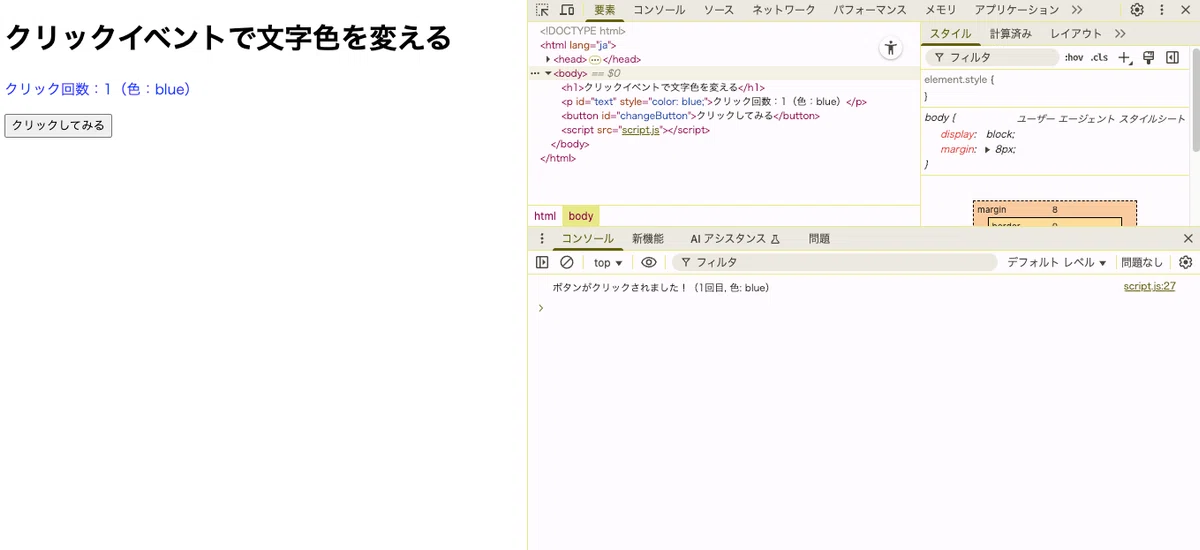Open the ネットワーク tab
Image resolution: width=1200 pixels, height=550 pixels.
click(784, 10)
